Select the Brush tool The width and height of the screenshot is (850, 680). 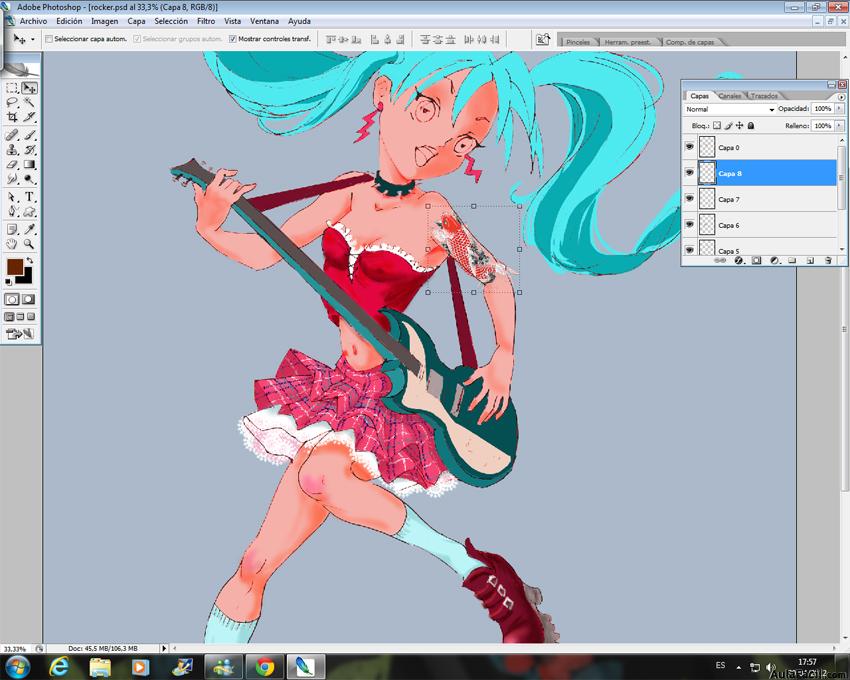29,135
